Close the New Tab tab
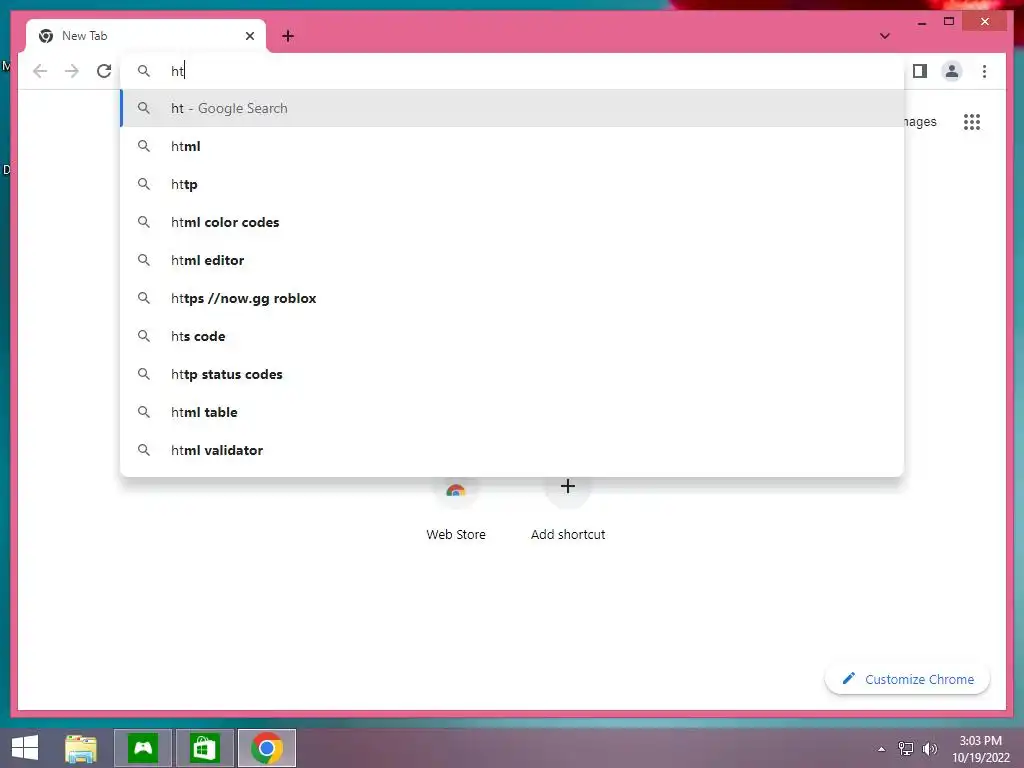The width and height of the screenshot is (1024, 768). click(x=249, y=36)
